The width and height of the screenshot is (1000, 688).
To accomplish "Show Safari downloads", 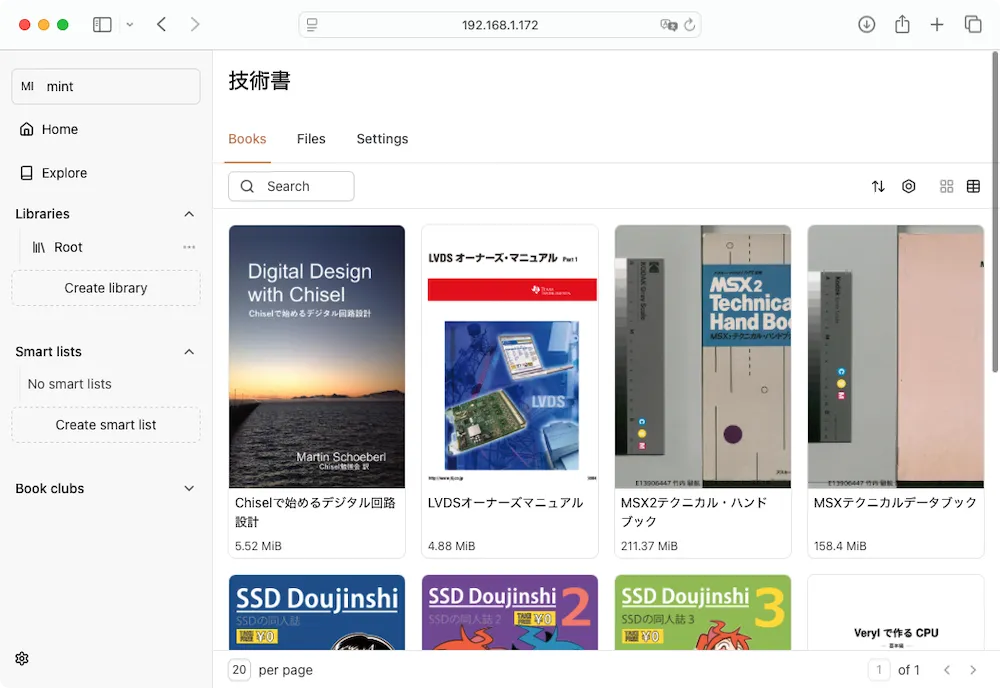I will (866, 25).
